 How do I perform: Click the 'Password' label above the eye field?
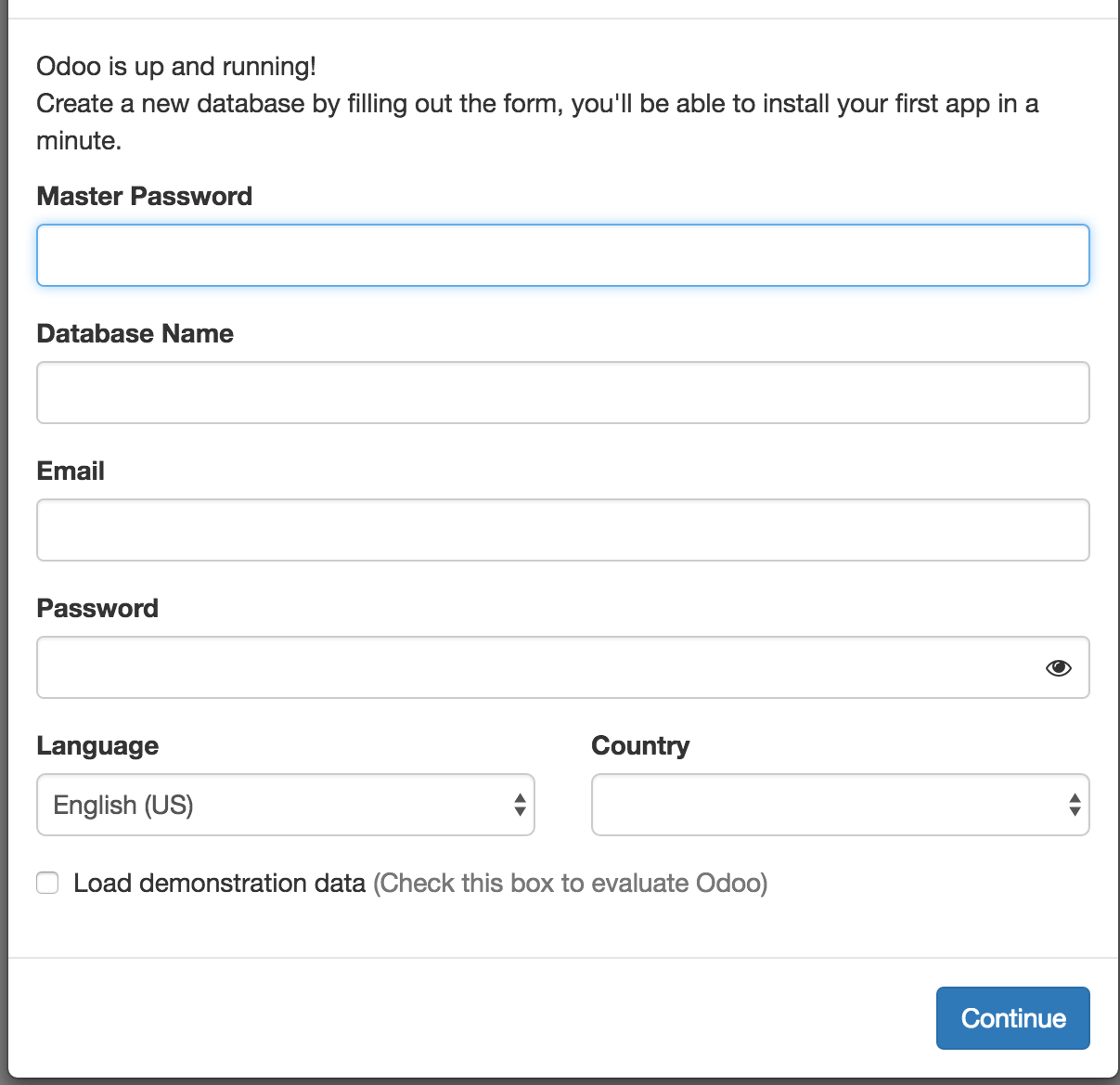tap(97, 608)
